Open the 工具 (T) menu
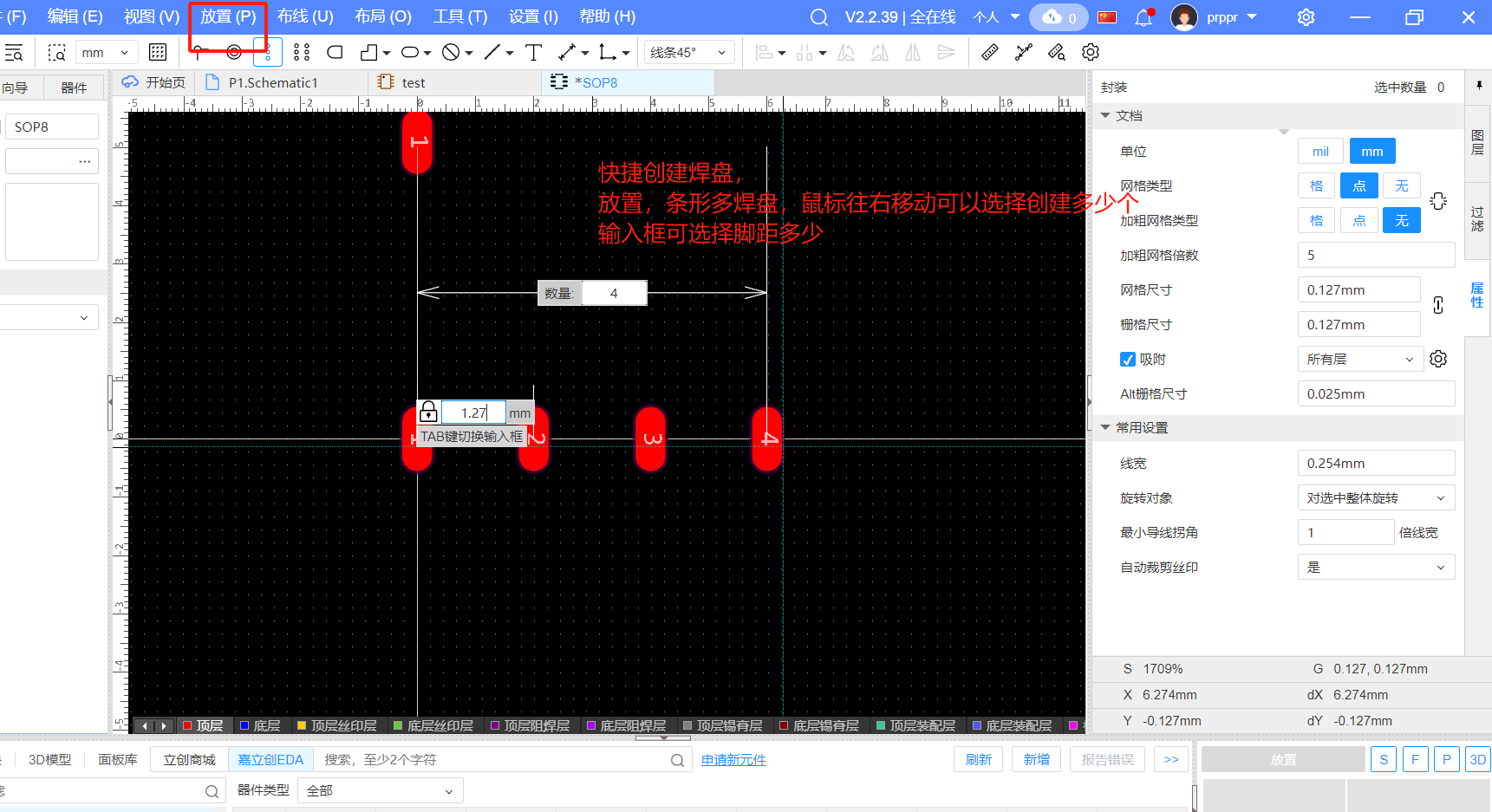 coord(460,16)
